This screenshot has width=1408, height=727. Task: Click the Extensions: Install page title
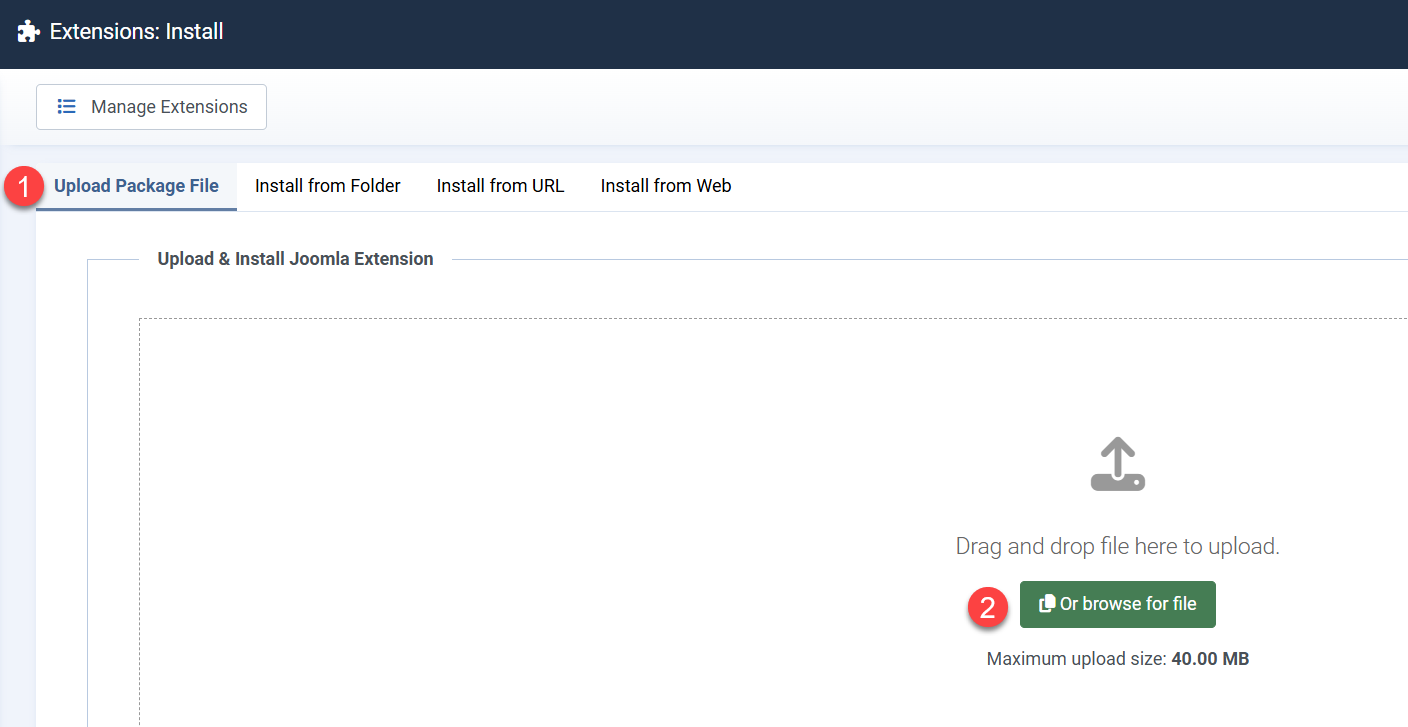coord(136,32)
